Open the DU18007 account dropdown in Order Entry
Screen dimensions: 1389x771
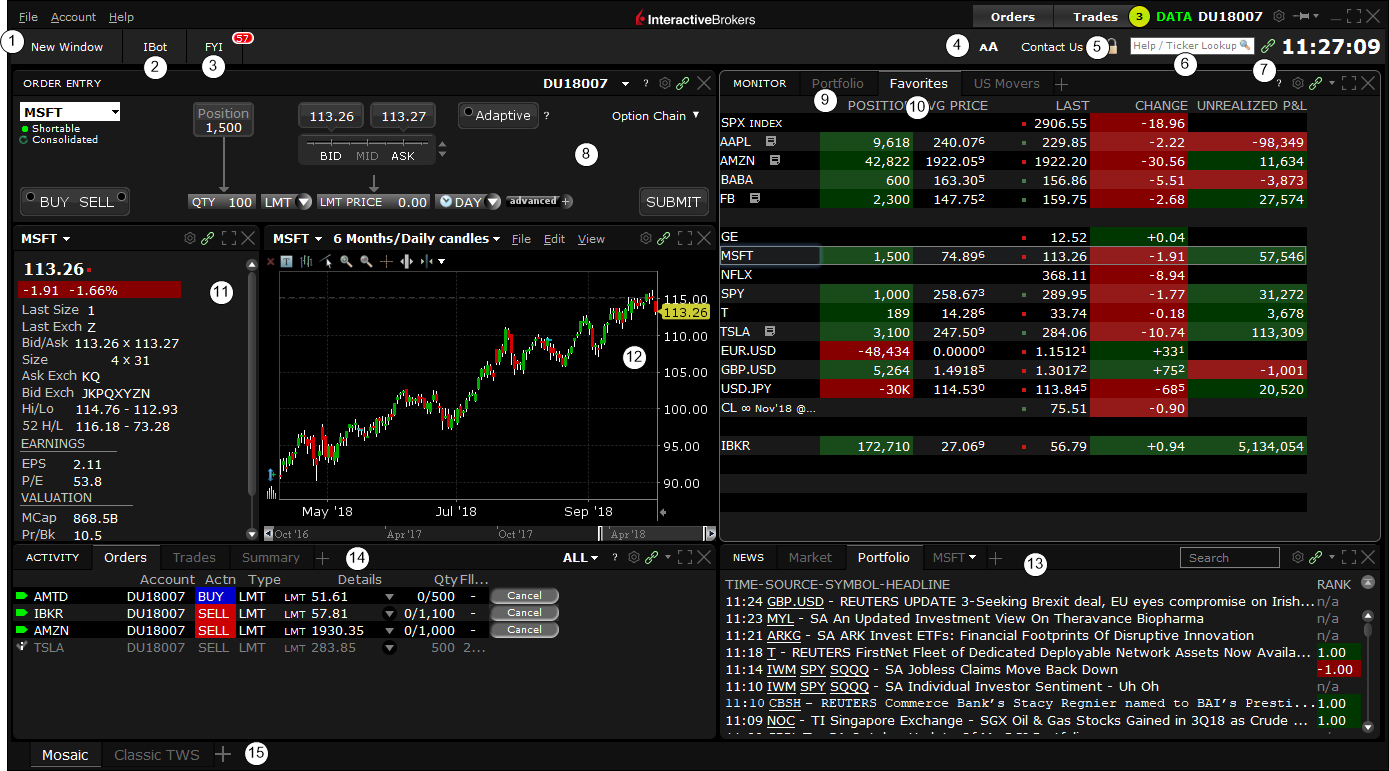[x=626, y=84]
